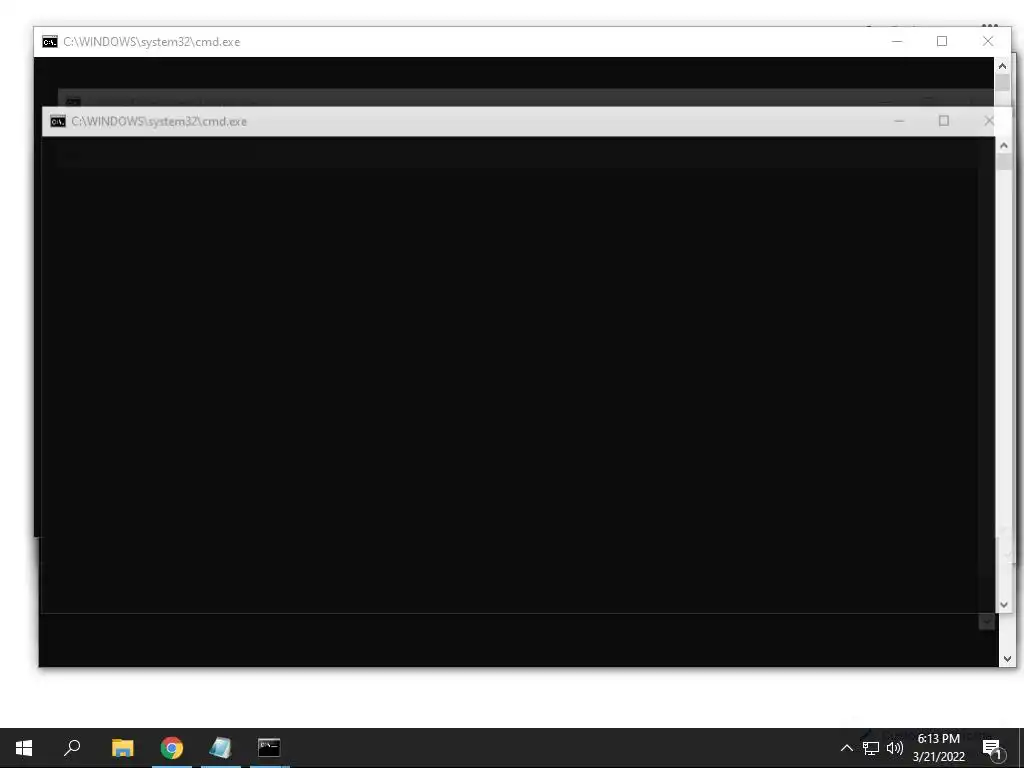
Task: Select the back cmd.exe window title bar
Action: point(522,42)
